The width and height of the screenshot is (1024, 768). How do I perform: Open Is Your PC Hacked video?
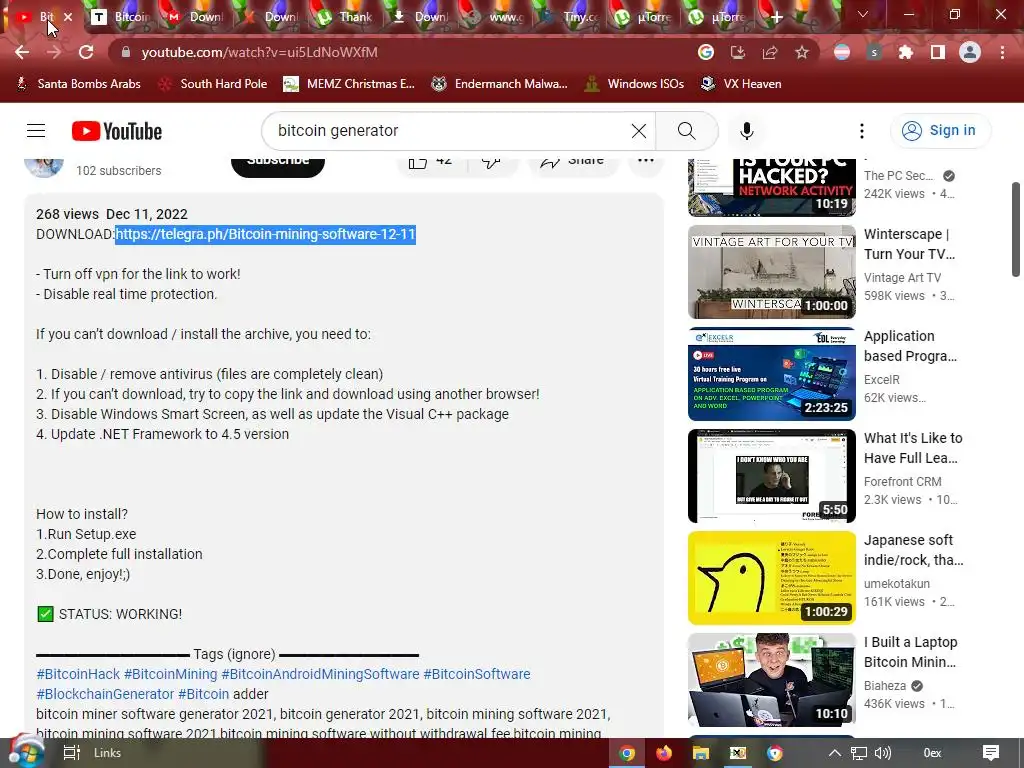coord(771,187)
